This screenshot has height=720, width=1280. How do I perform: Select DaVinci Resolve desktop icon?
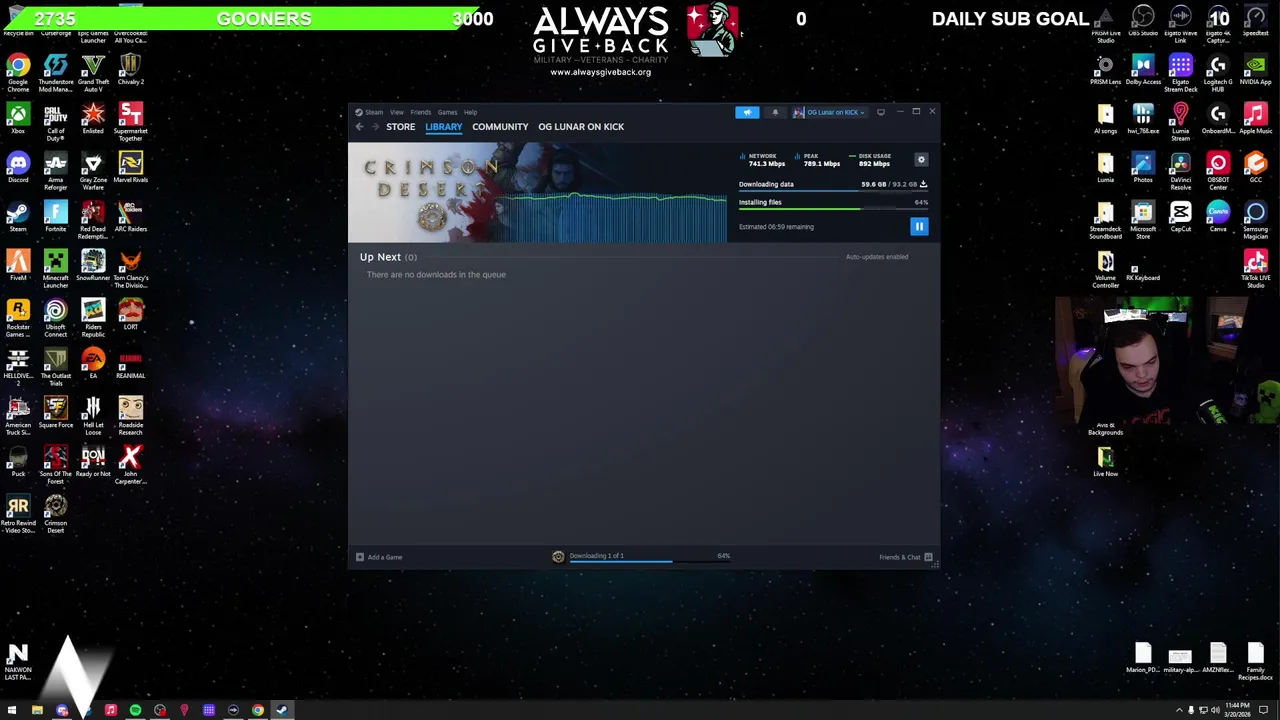click(1180, 172)
